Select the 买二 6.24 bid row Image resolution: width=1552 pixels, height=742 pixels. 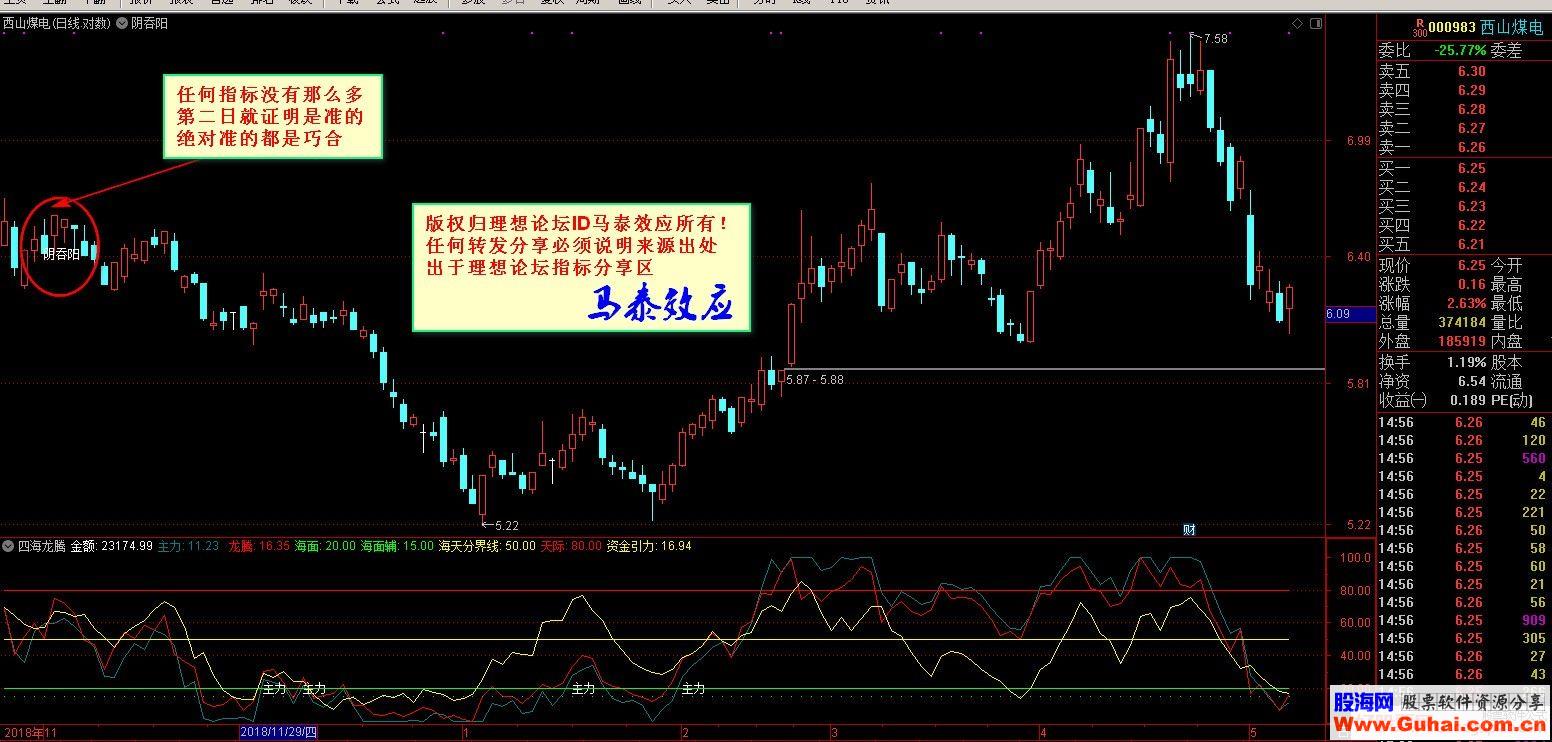1464,187
